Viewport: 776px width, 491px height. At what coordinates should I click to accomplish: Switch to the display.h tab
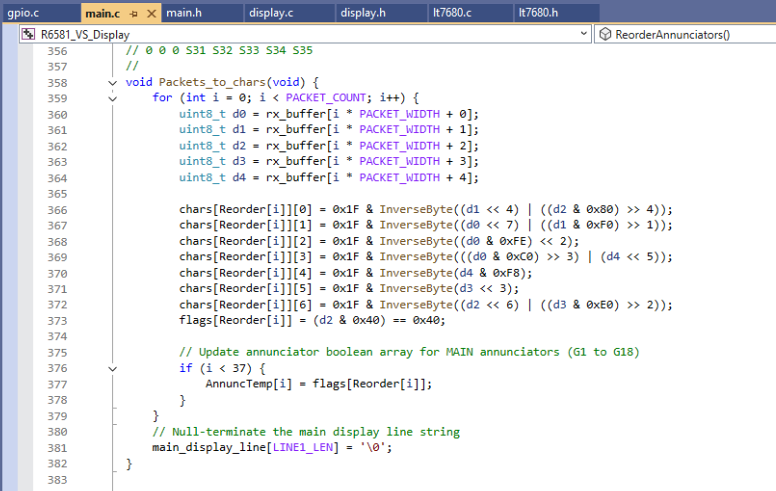pyautogui.click(x=363, y=13)
